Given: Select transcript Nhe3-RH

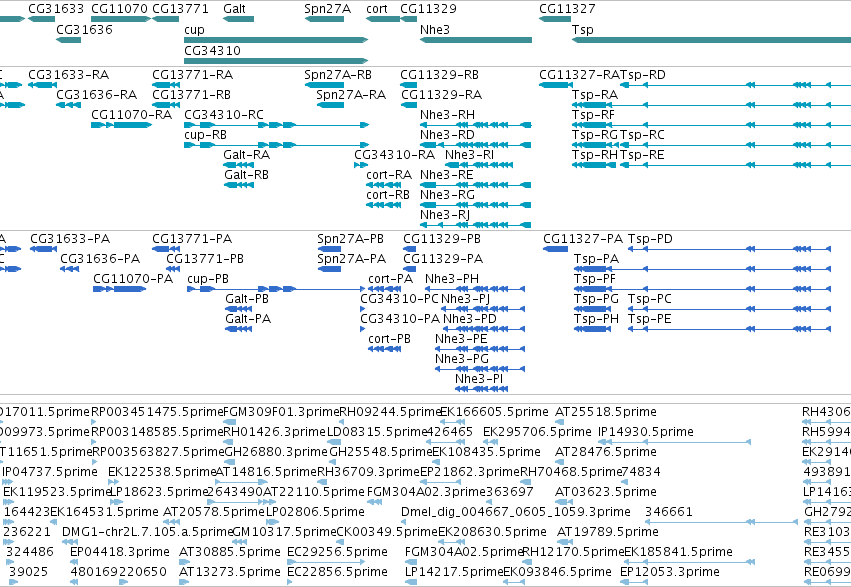Looking at the screenshot, I should click(476, 125).
